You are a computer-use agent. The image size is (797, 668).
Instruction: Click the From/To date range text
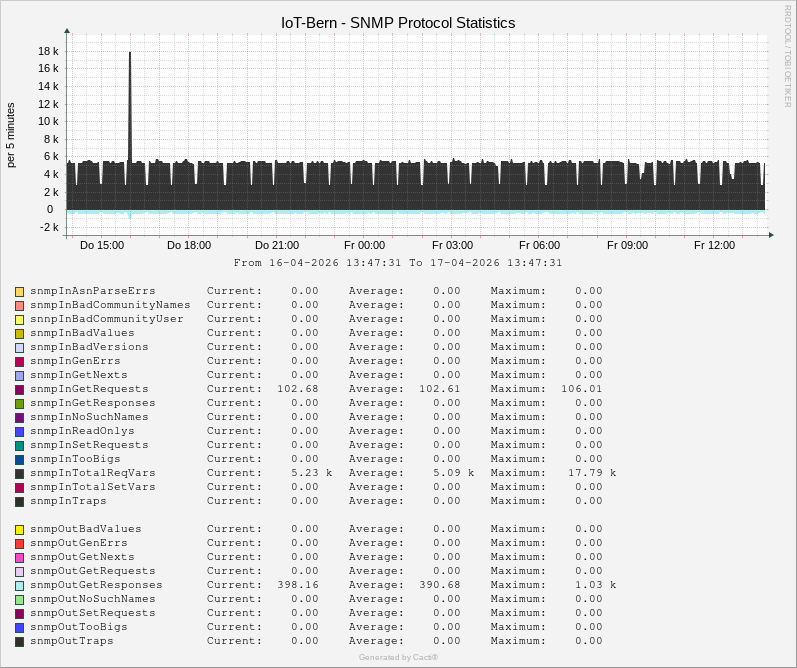pos(398,263)
